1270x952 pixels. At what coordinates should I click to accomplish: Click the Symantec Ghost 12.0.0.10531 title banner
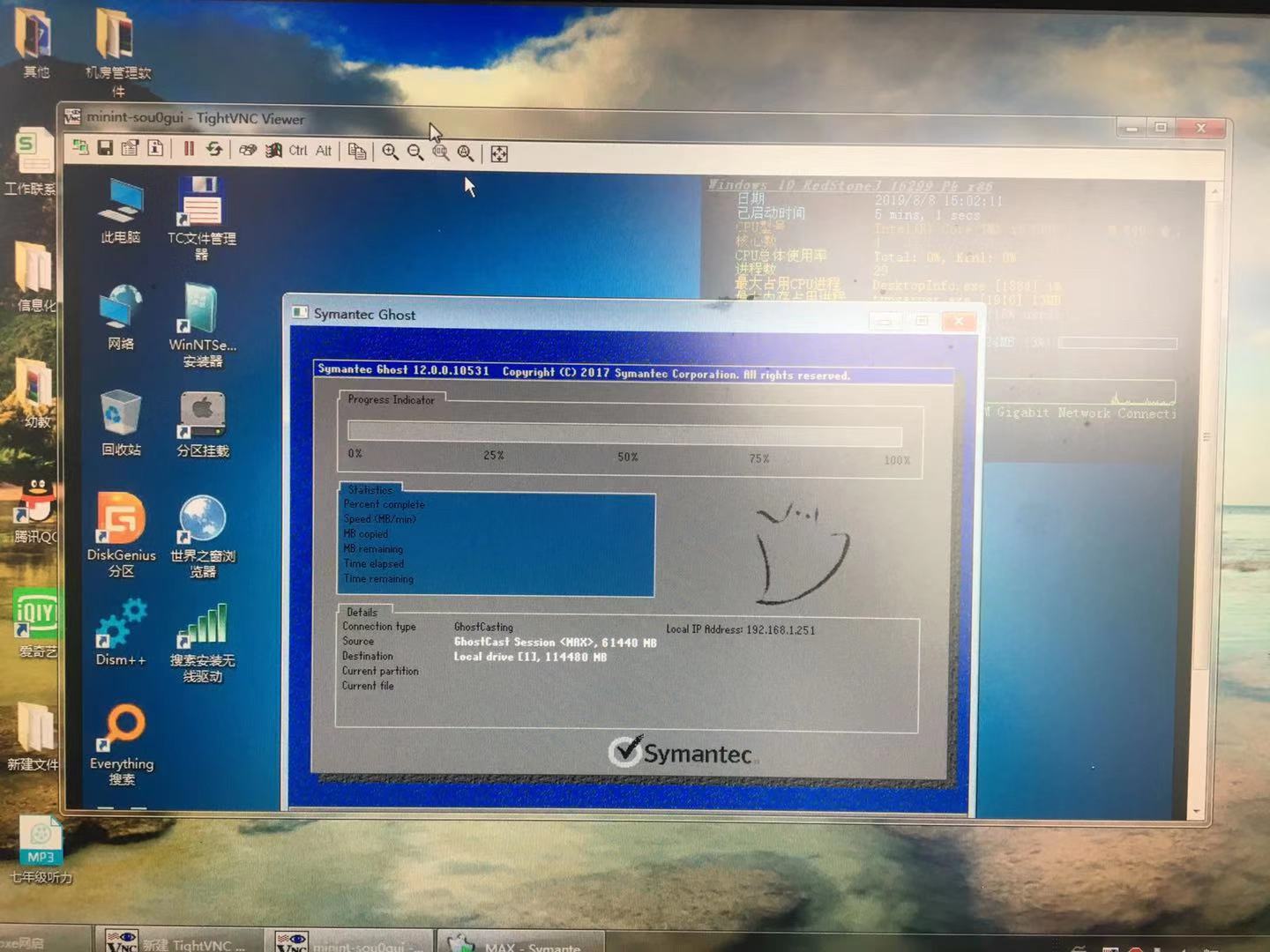pyautogui.click(x=634, y=372)
